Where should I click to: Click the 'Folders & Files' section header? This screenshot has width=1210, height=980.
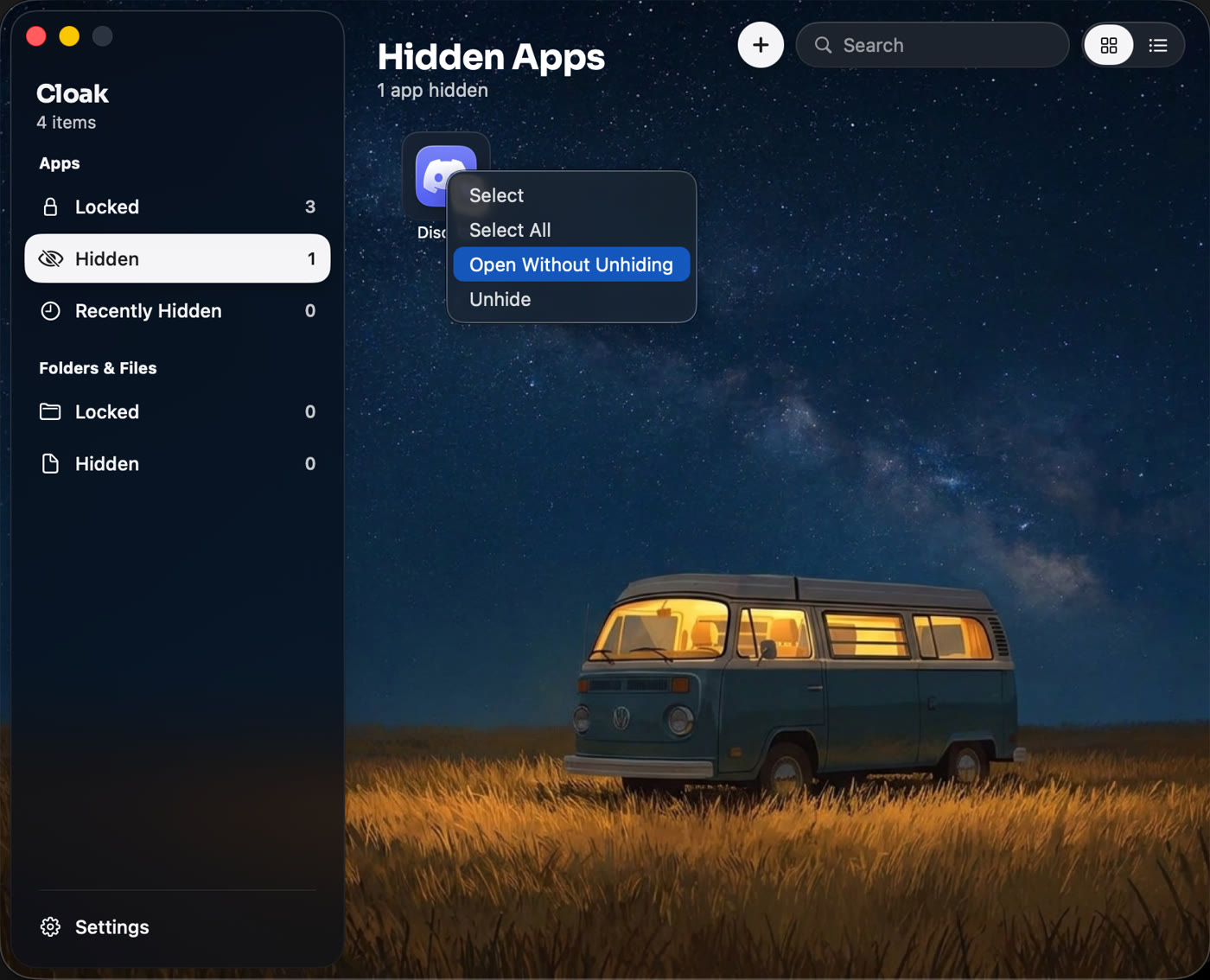98,368
